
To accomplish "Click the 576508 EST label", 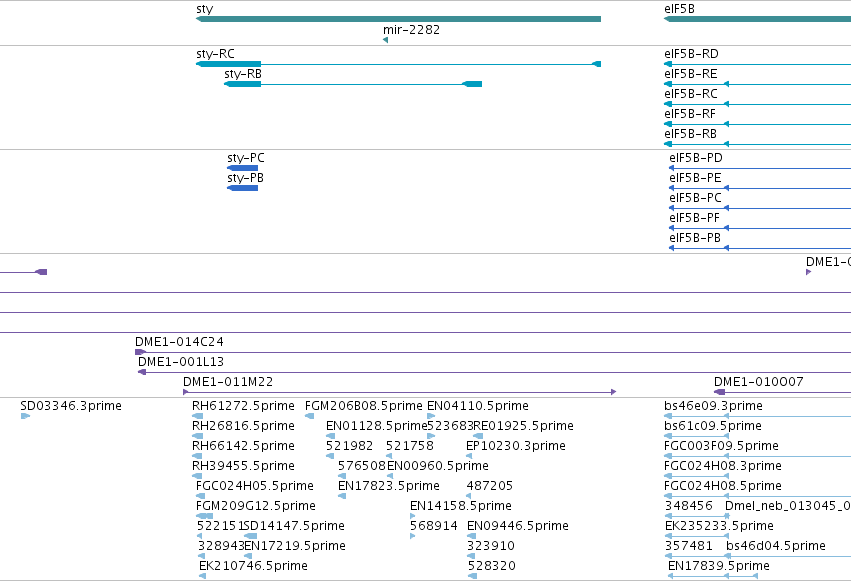I will [361, 466].
